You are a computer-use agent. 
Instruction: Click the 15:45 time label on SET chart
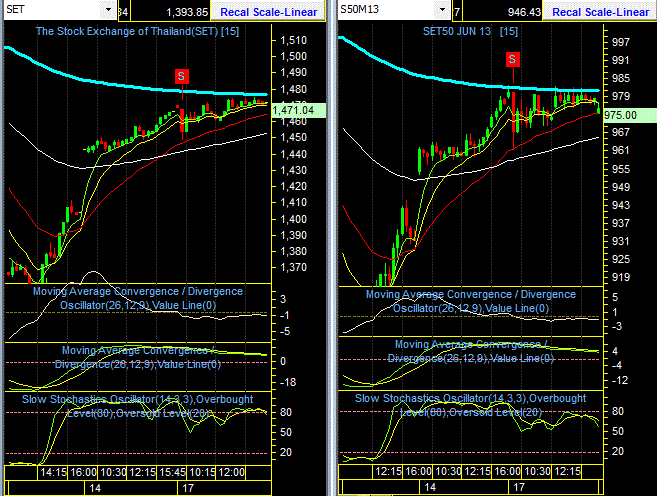coord(172,472)
